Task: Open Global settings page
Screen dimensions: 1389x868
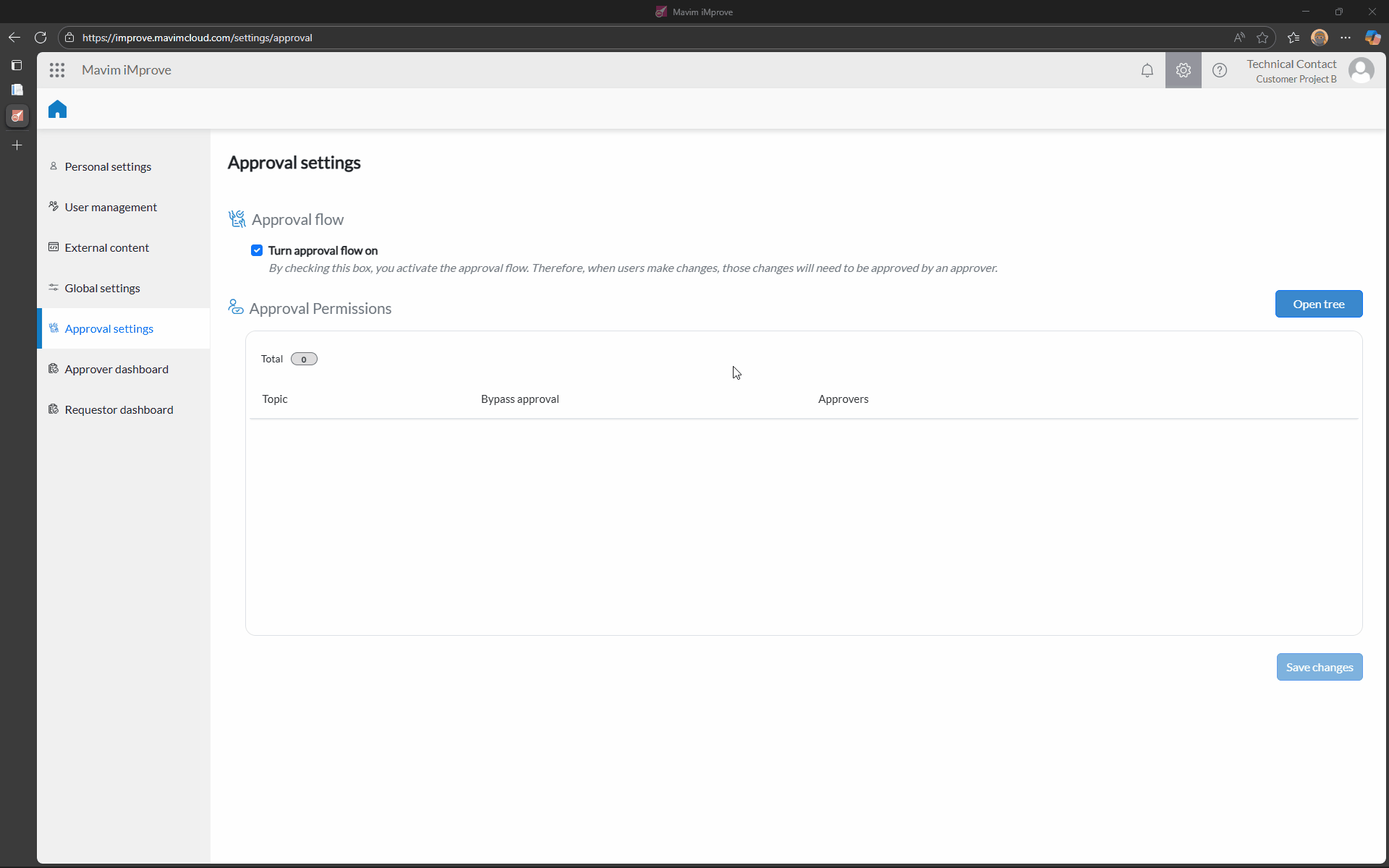Action: 102,288
